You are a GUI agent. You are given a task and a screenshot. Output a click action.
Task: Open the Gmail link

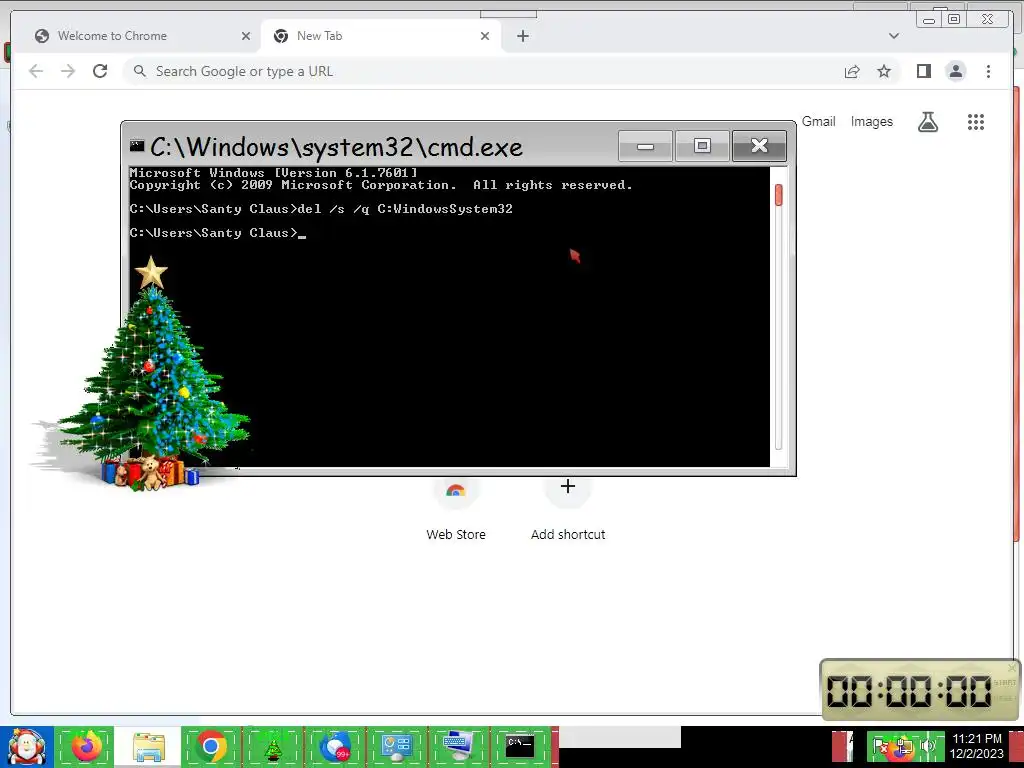point(818,121)
